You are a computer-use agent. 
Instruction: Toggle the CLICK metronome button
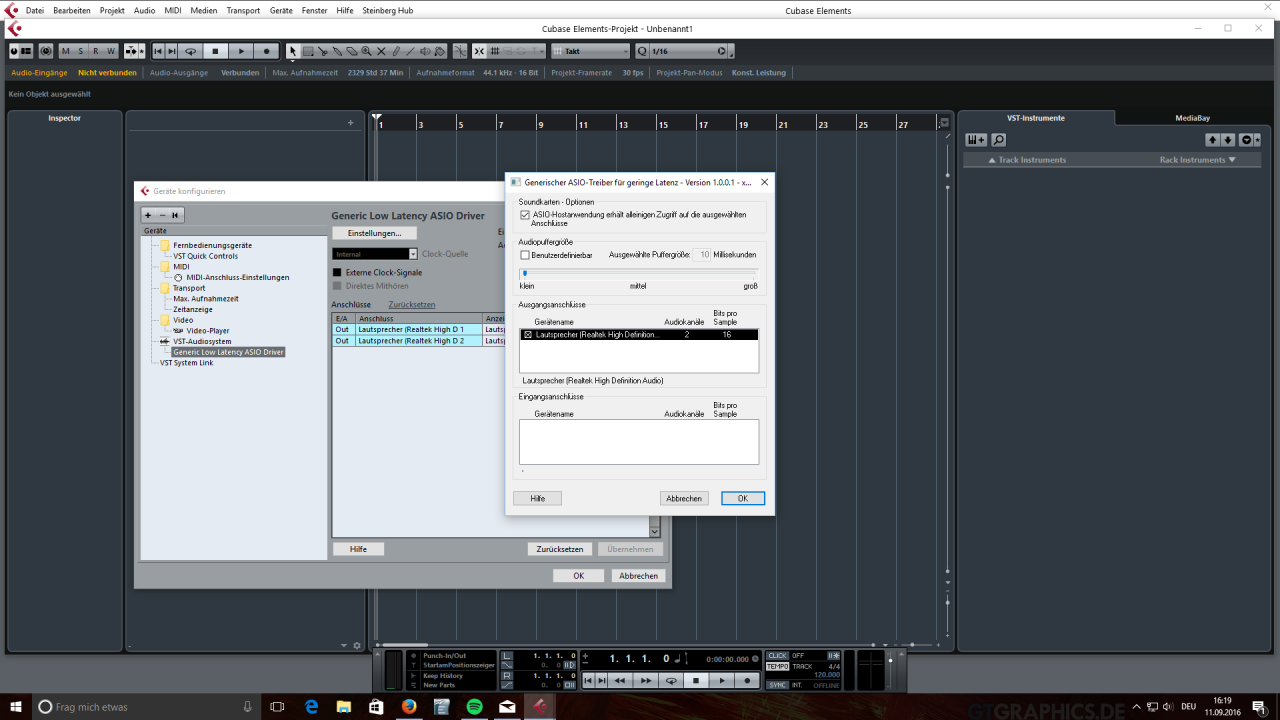tap(777, 655)
